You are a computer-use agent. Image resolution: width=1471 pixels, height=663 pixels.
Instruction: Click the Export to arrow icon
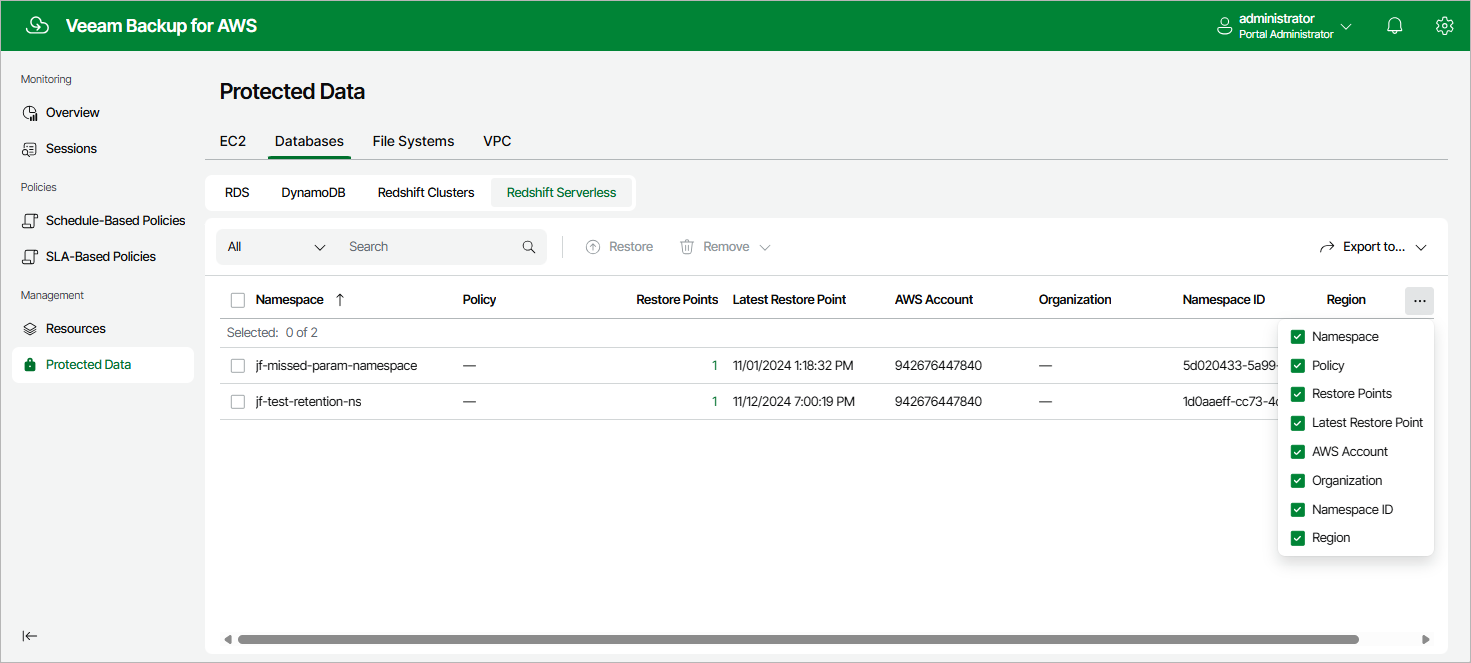(x=1327, y=247)
